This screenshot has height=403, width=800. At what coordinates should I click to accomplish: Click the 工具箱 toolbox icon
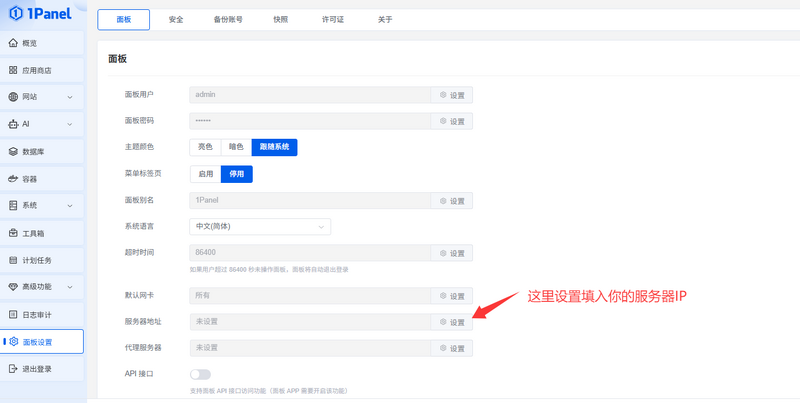(x=13, y=233)
